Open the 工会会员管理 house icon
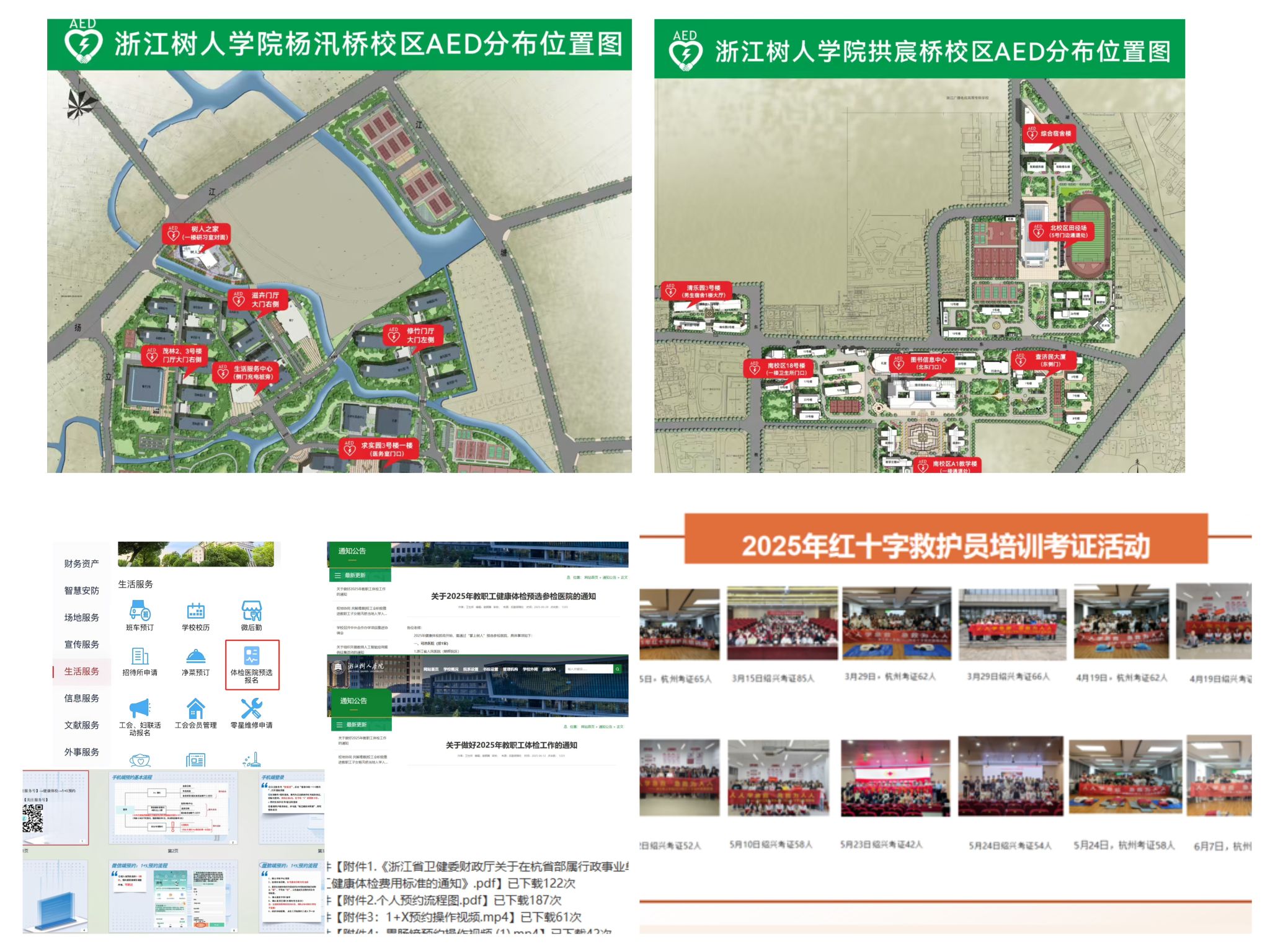The image size is (1270, 952). point(196,708)
